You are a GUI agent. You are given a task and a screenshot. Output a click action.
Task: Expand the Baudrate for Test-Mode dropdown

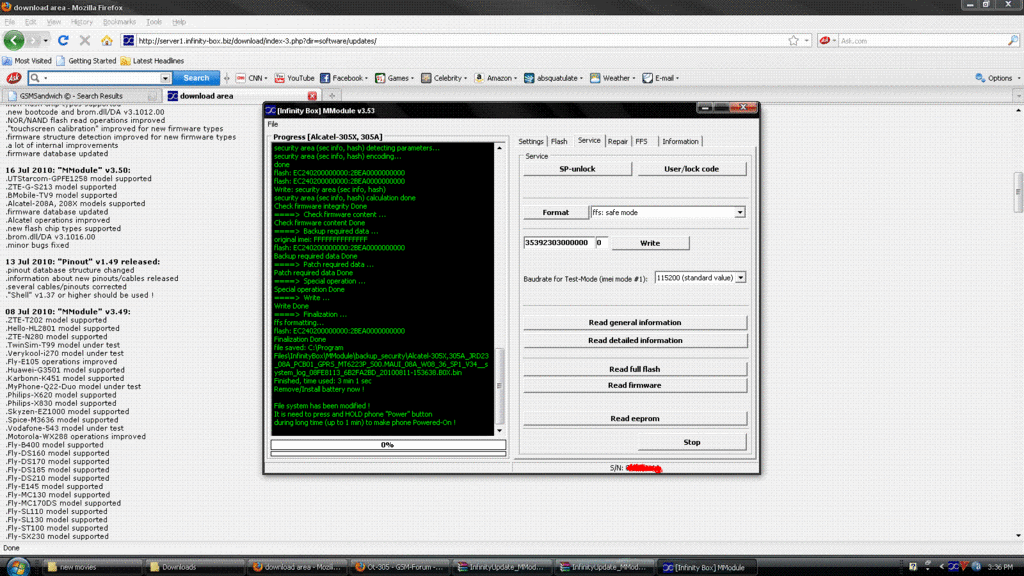click(x=741, y=278)
